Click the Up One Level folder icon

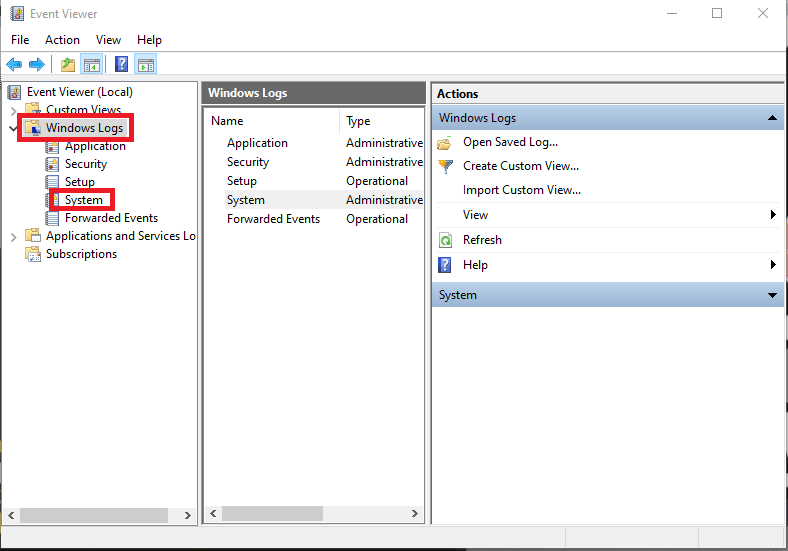tap(68, 64)
